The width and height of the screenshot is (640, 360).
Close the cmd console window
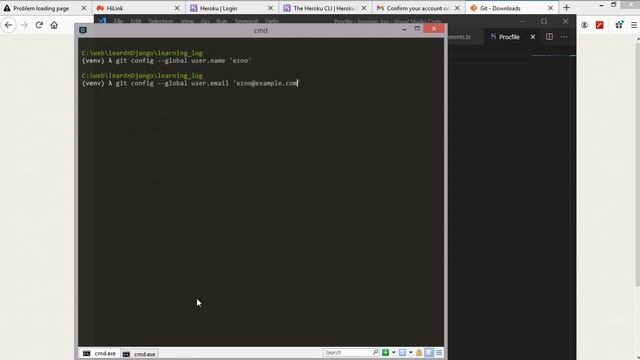434,29
